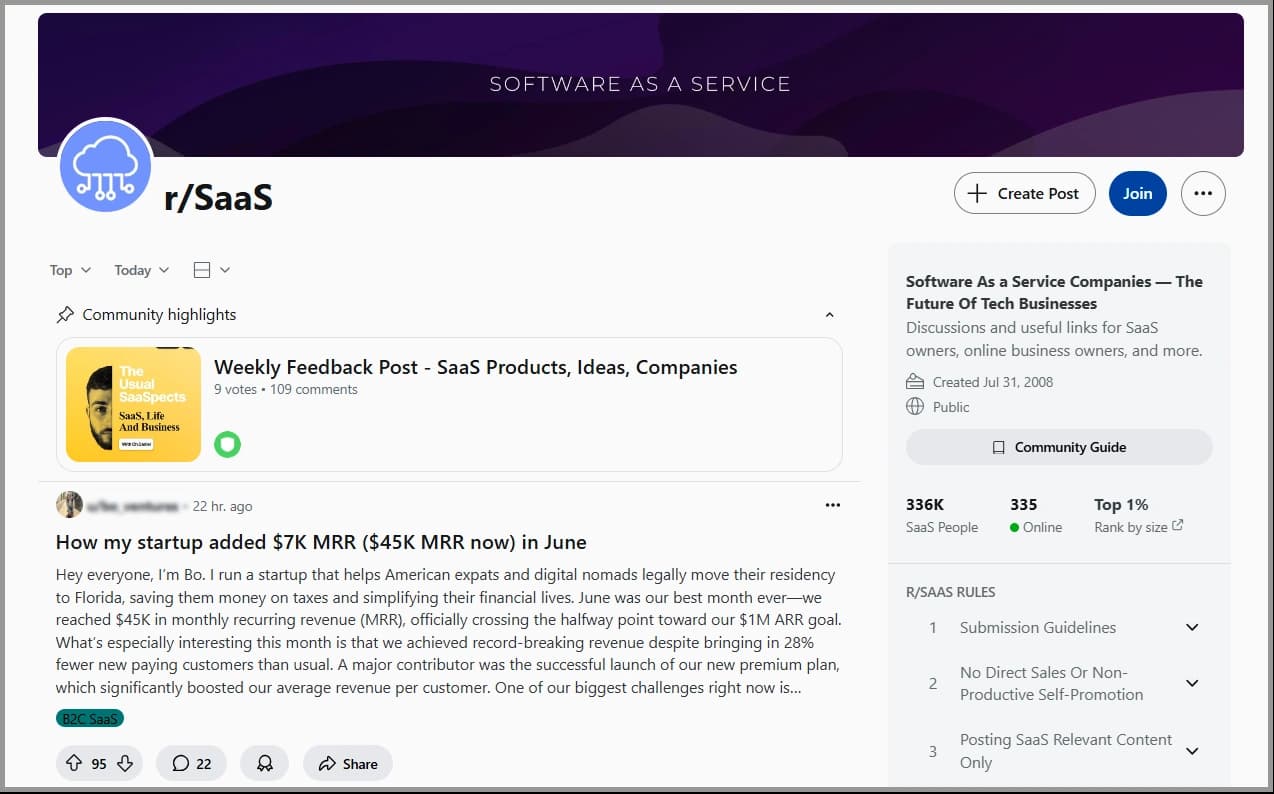
Task: Click the 336K SaaS People count
Action: pos(941,515)
